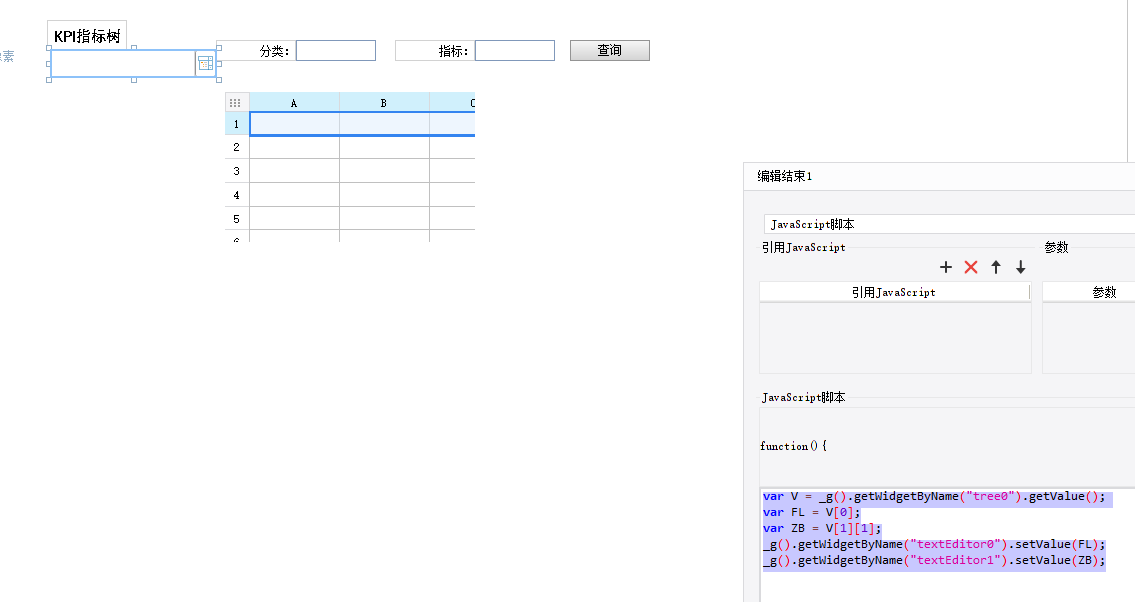1135x602 pixels.
Task: Select column A header
Action: [294, 103]
